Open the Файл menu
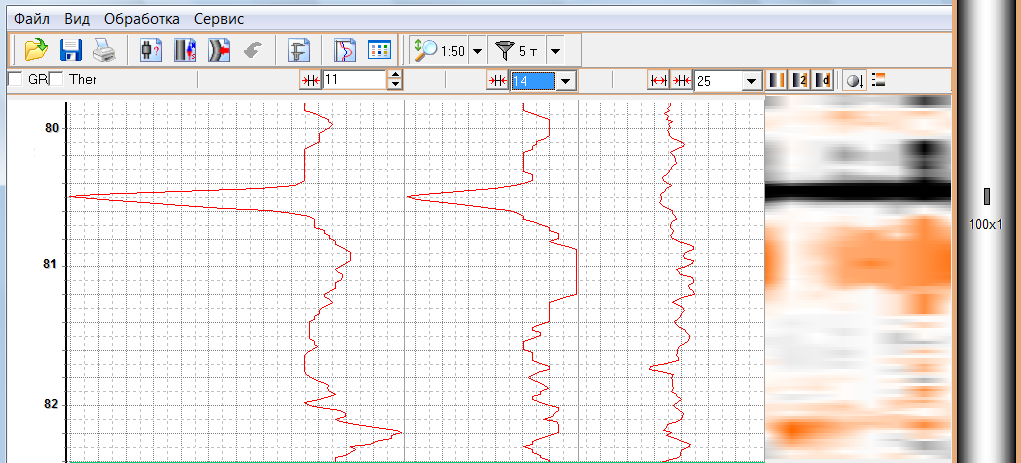The image size is (1021, 463). [32, 19]
